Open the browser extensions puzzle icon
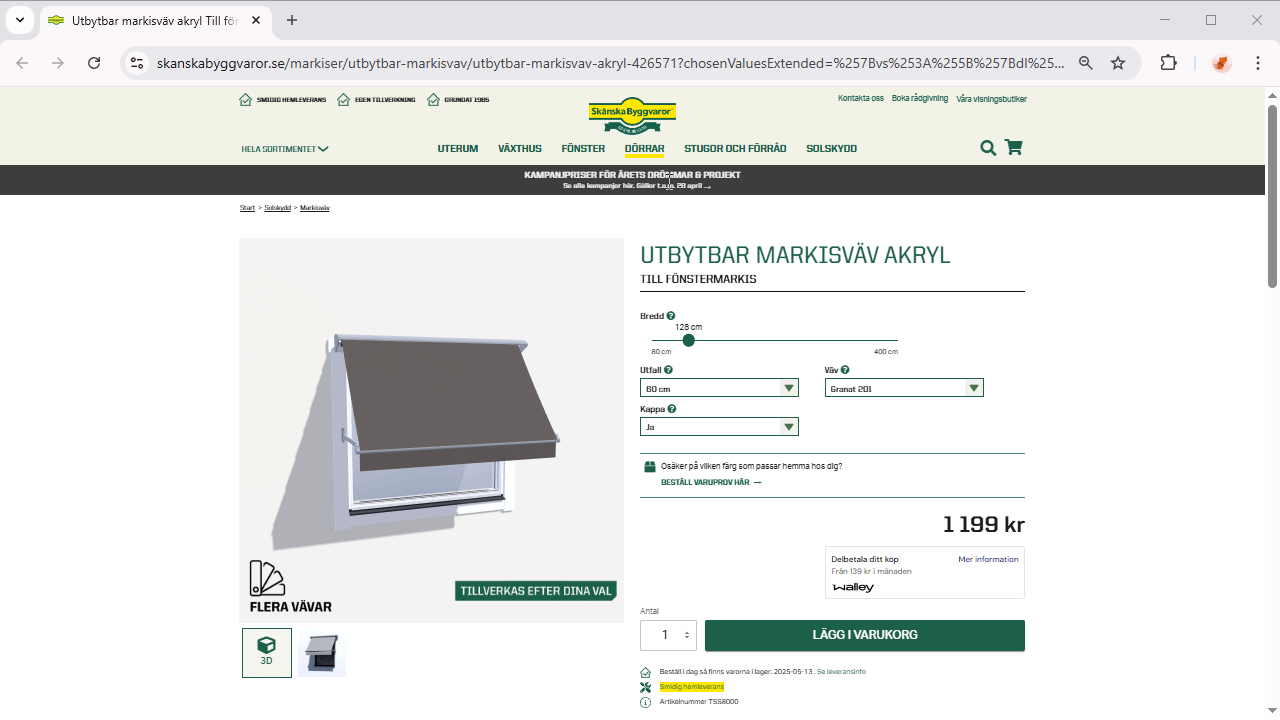Viewport: 1280px width, 720px height. [1168, 63]
